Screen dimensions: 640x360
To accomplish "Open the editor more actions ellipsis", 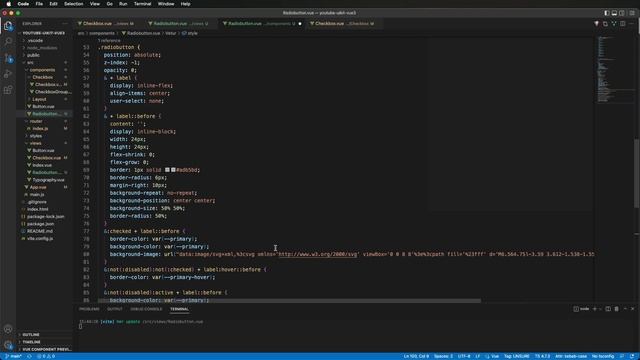I will pyautogui.click(x=631, y=24).
